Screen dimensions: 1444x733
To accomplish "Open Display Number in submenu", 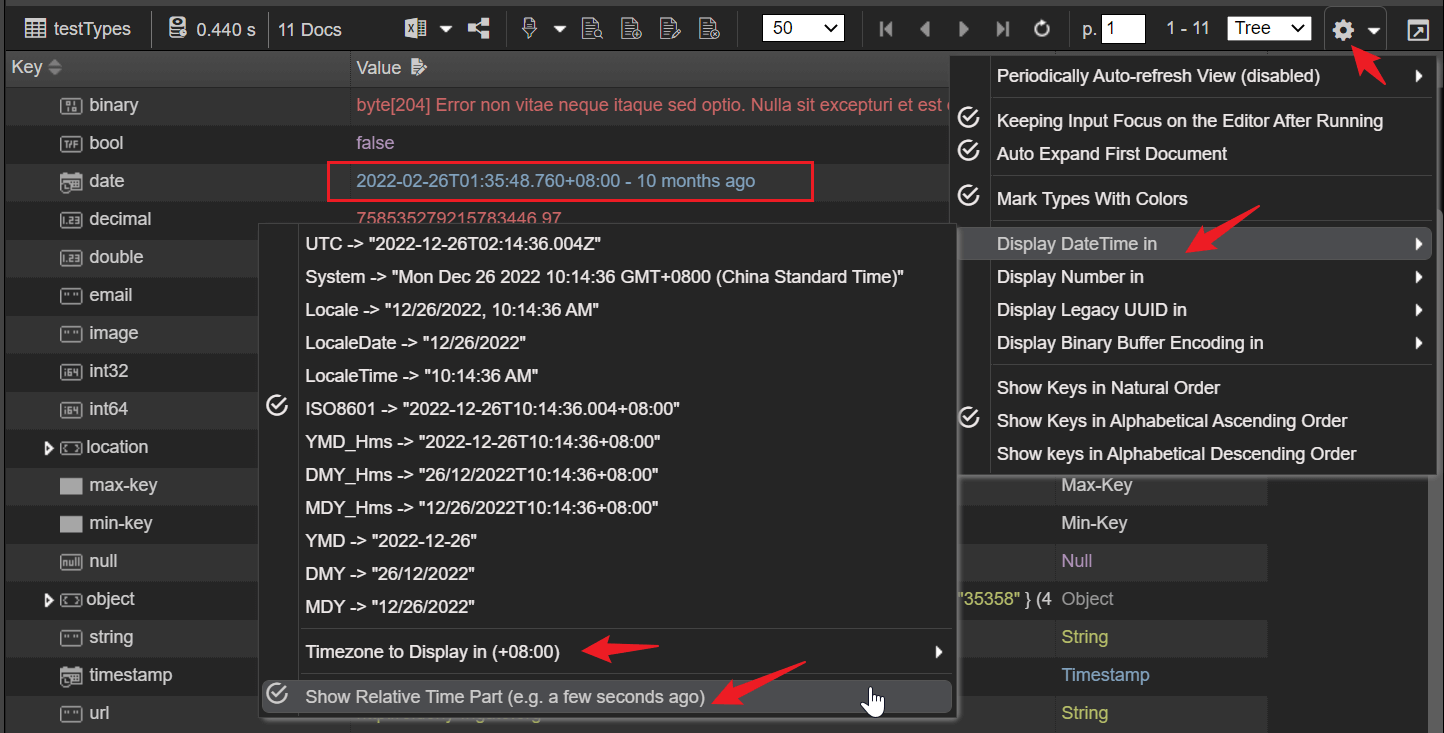I will point(1194,277).
